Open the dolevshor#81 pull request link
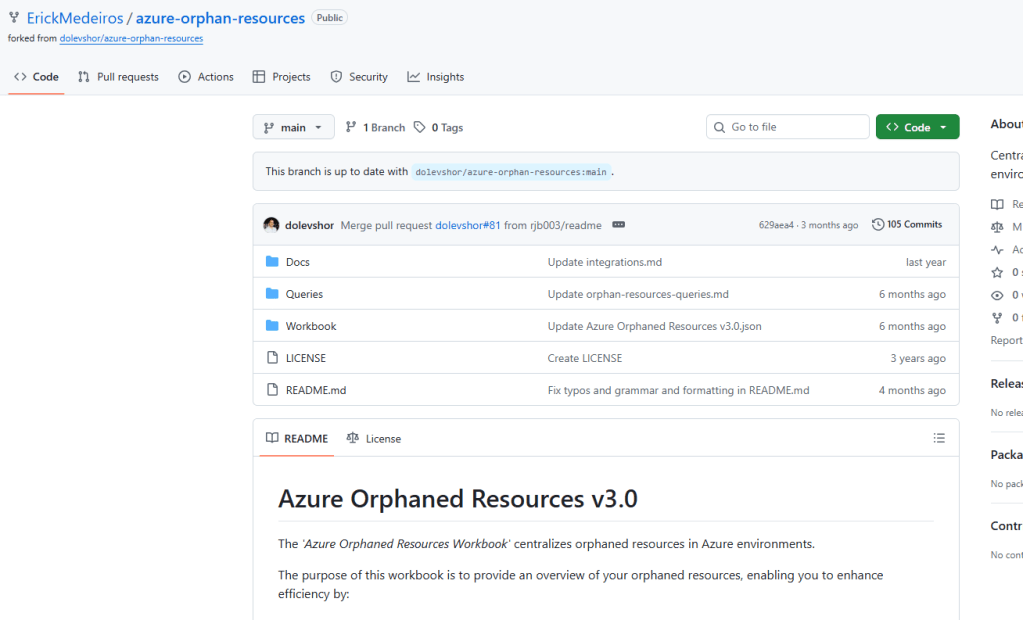1023x620 pixels. [x=467, y=225]
